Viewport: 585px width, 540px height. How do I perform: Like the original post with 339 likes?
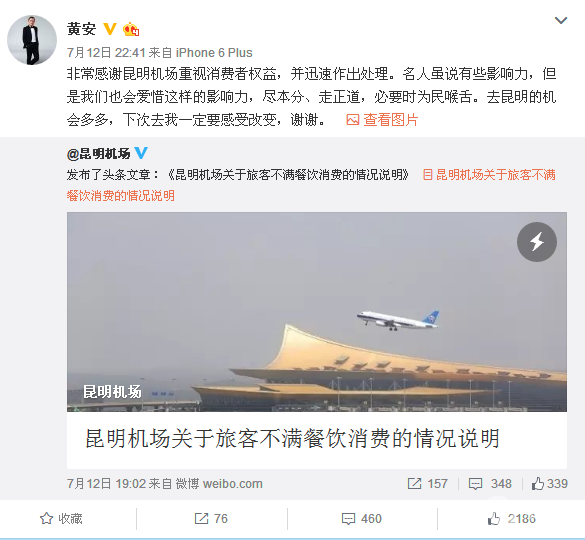(550, 484)
